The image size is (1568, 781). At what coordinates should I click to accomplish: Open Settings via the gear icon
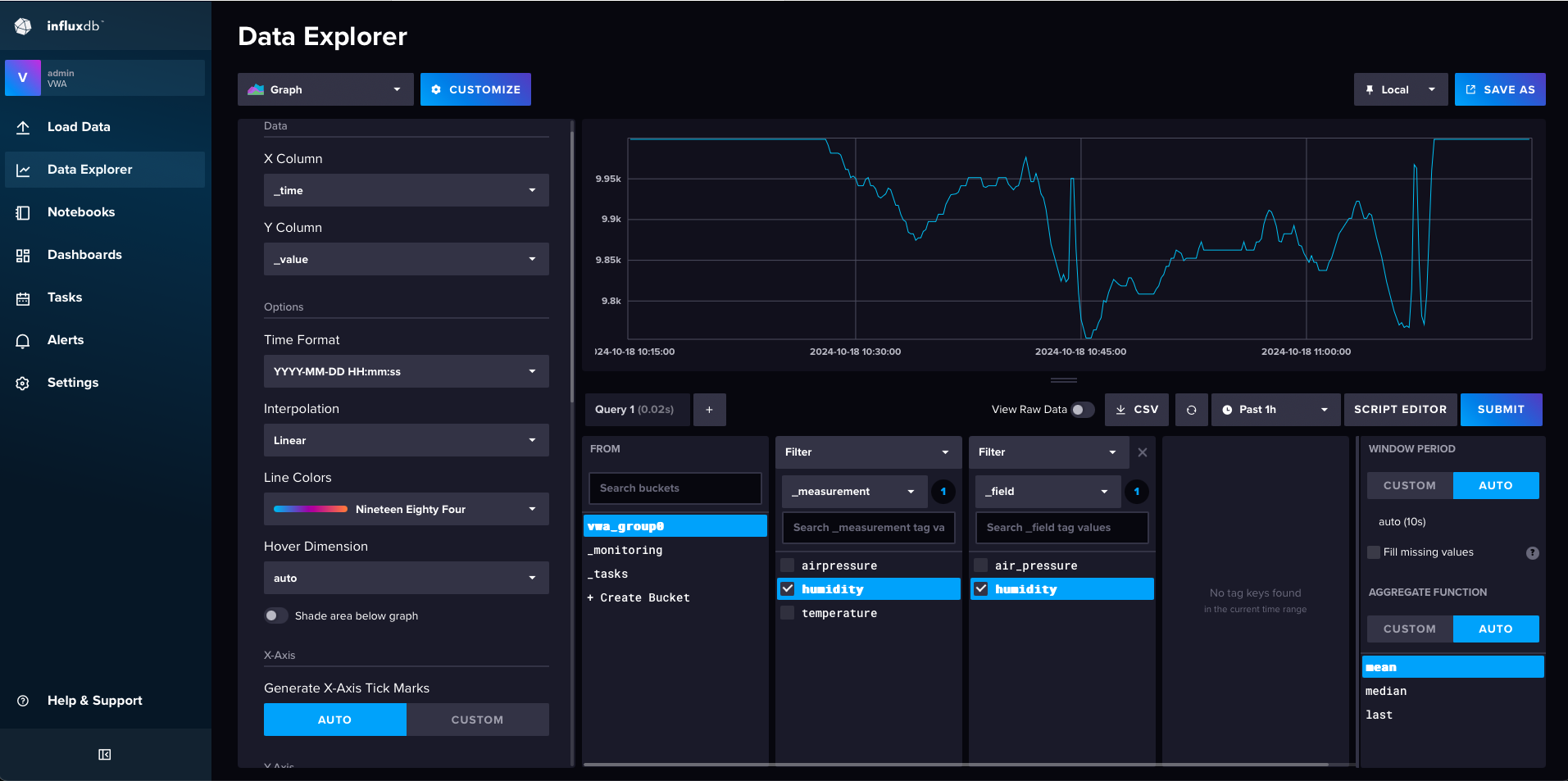(22, 382)
